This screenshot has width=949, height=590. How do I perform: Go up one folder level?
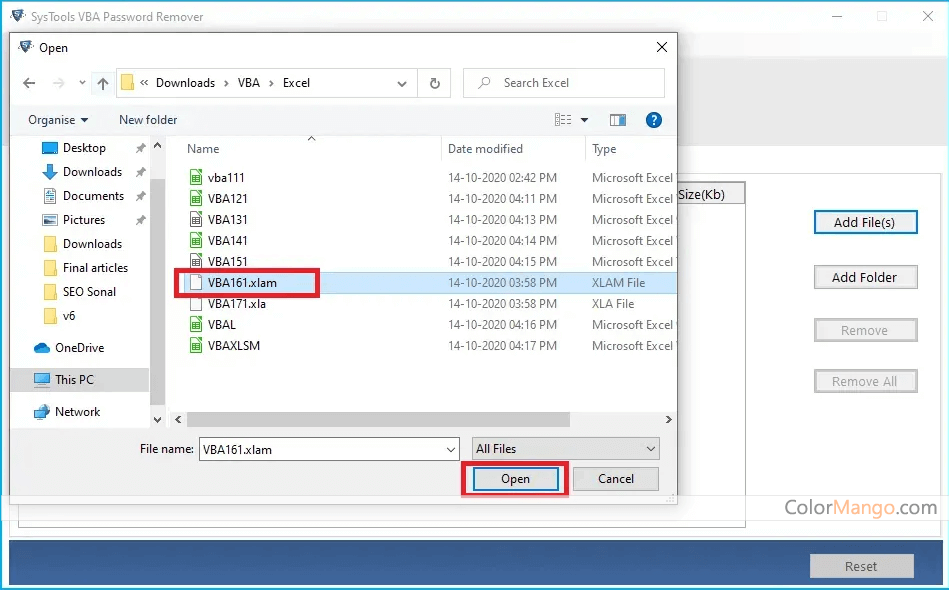(x=103, y=84)
